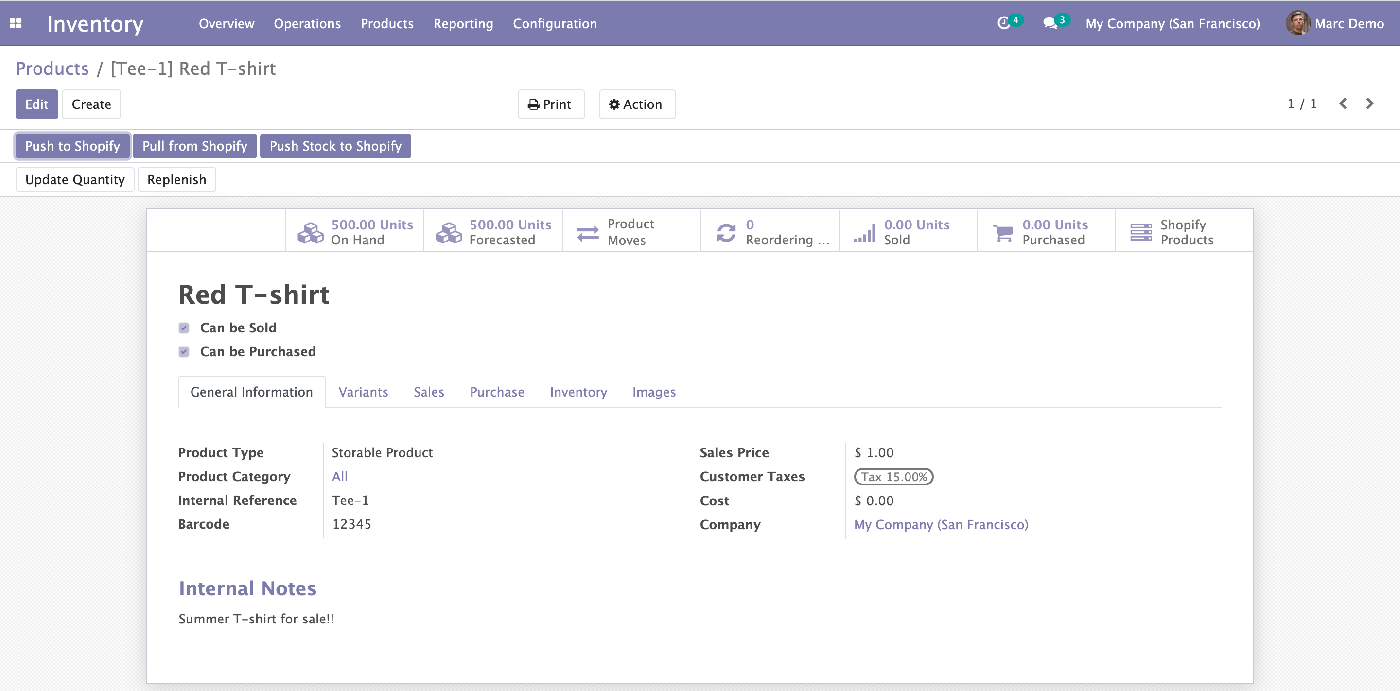Click the Push to Shopify button

tap(73, 146)
